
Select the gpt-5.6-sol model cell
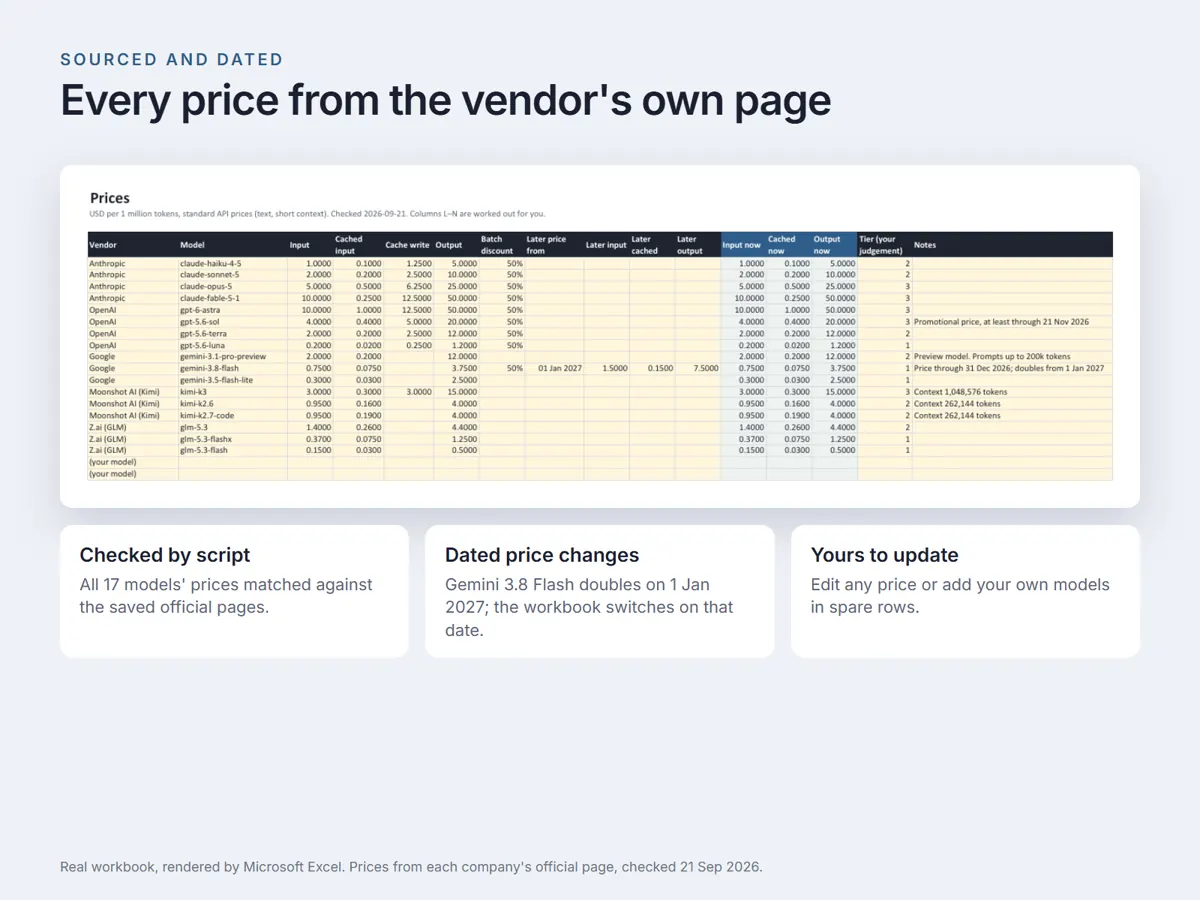[x=233, y=322]
